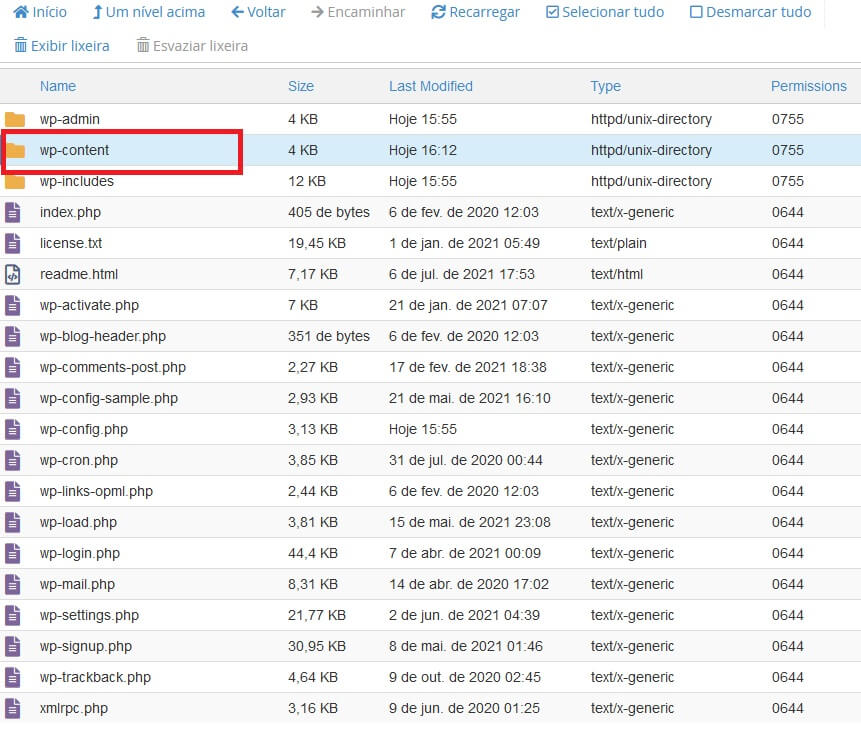Click the readme.html code file icon
This screenshot has height=737, width=861.
click(x=13, y=274)
